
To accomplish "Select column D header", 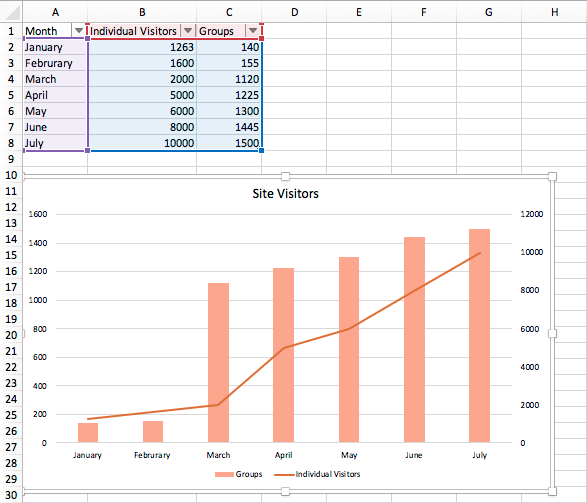I will 294,12.
